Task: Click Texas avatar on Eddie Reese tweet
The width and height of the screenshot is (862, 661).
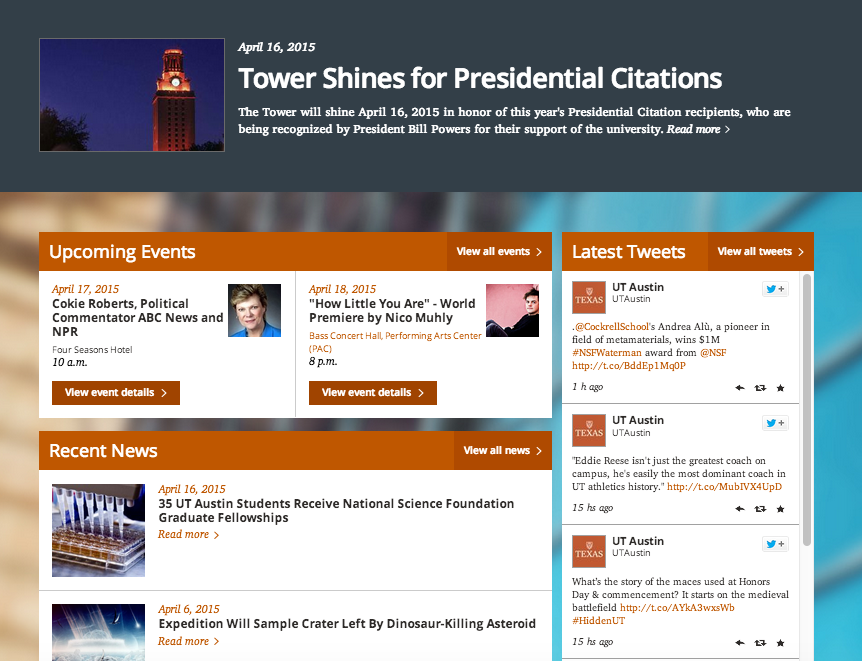Action: pyautogui.click(x=589, y=431)
